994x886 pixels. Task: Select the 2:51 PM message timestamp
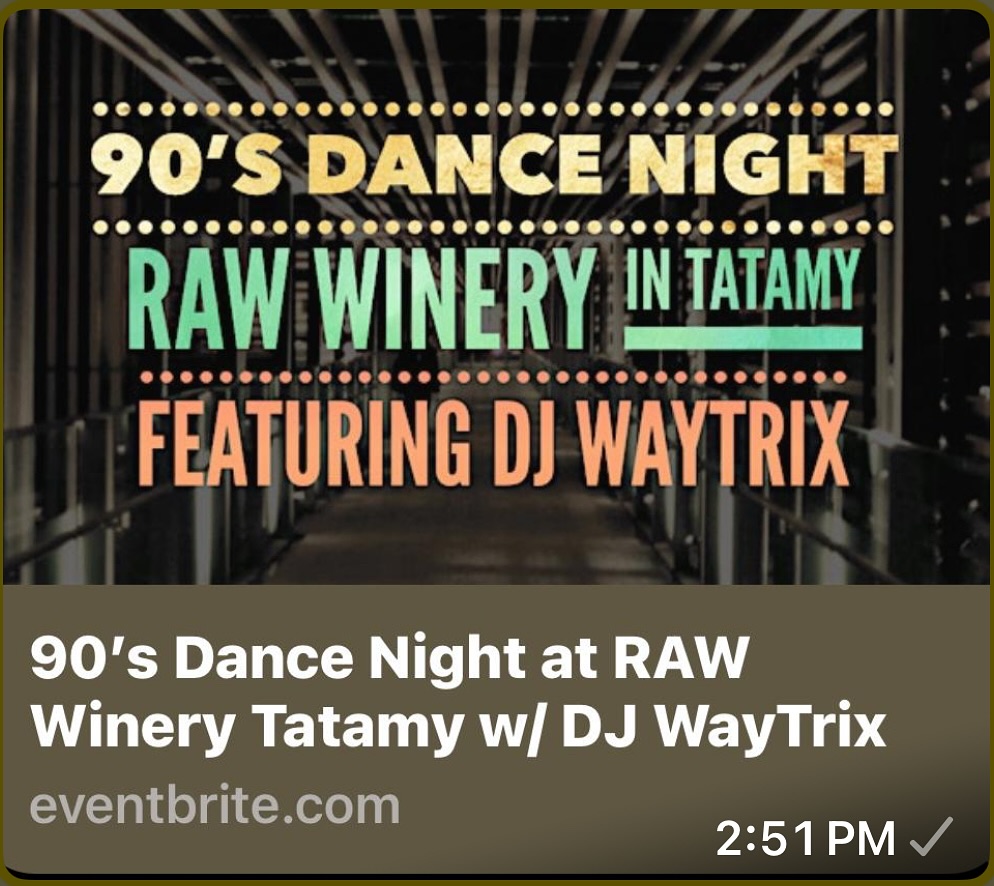click(x=805, y=839)
